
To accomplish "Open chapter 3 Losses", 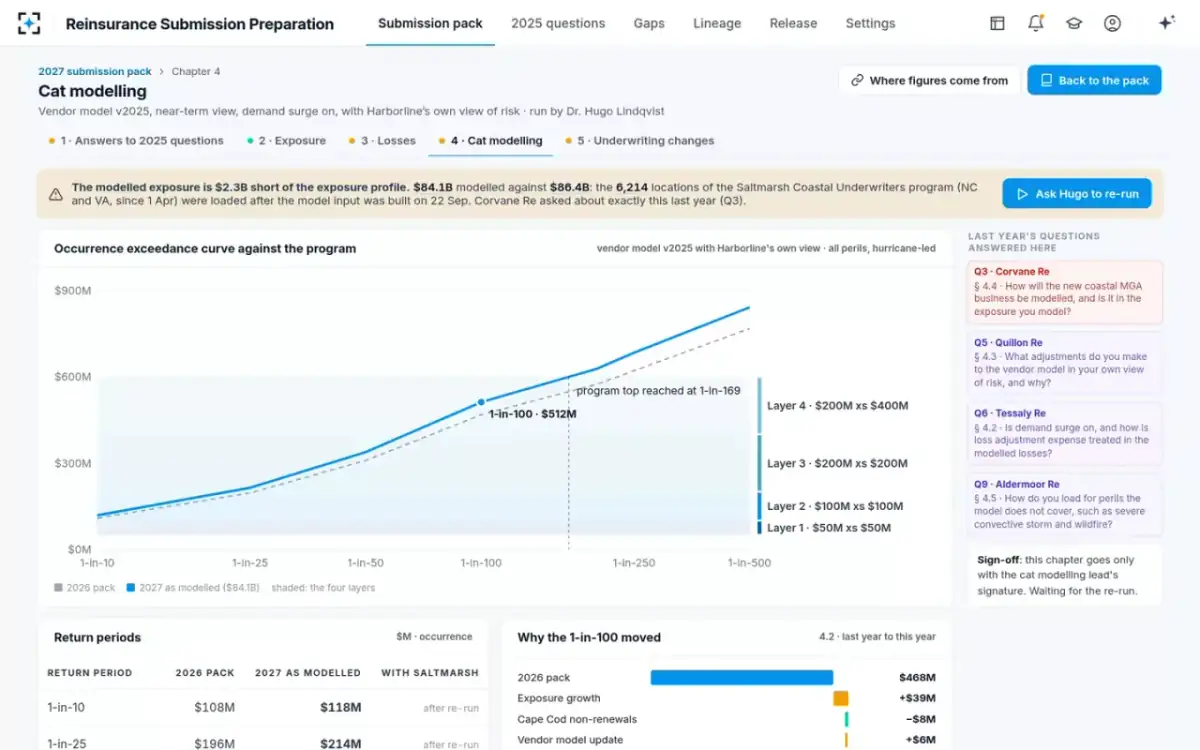I will pyautogui.click(x=382, y=141).
